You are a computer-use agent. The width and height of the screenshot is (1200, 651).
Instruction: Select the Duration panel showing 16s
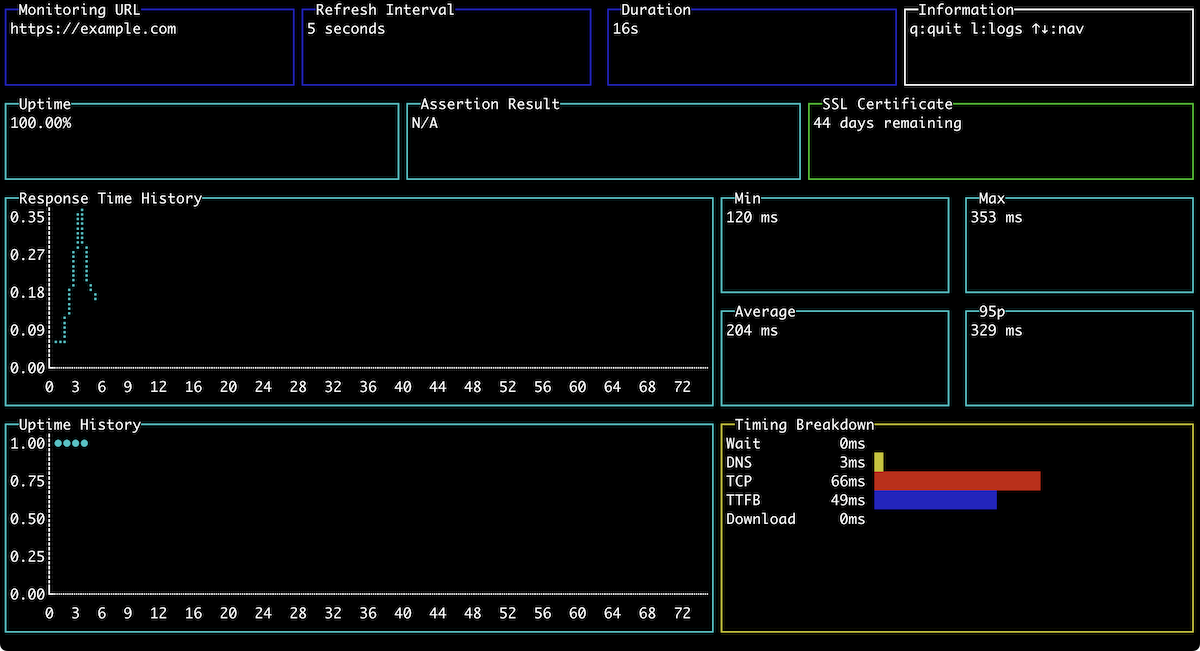[750, 45]
